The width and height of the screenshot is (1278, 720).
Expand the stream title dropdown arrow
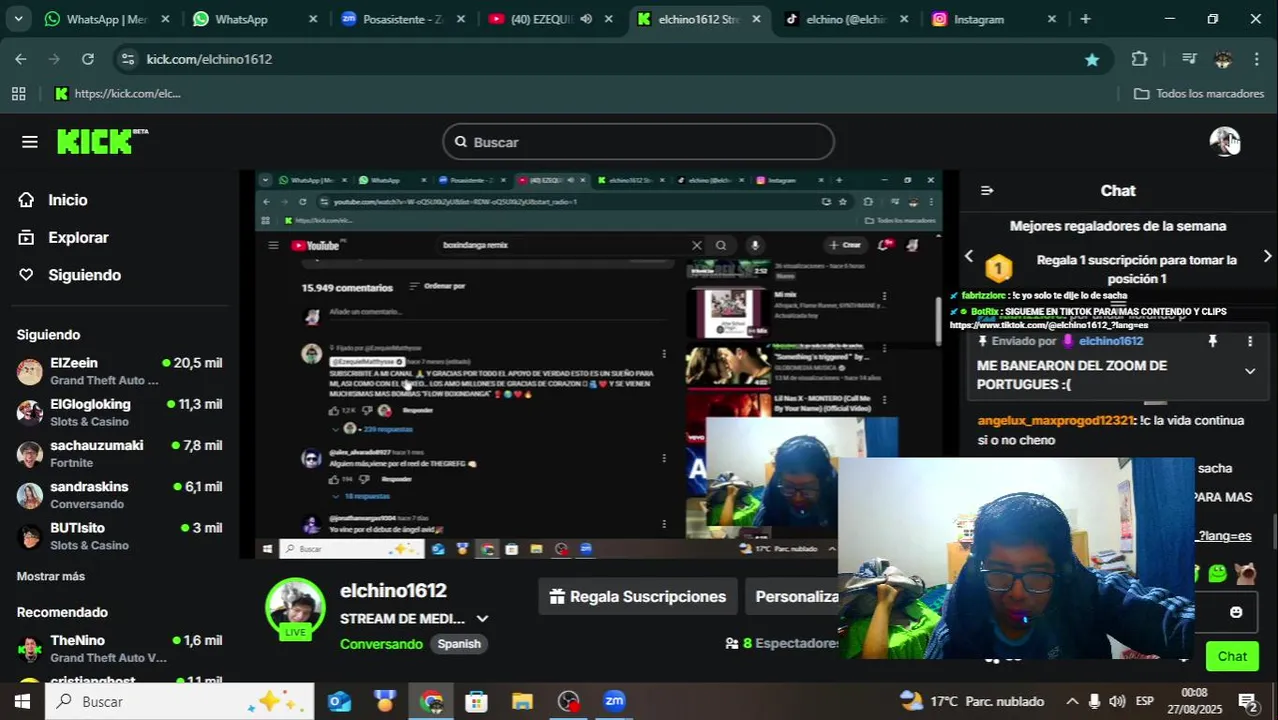click(x=482, y=619)
